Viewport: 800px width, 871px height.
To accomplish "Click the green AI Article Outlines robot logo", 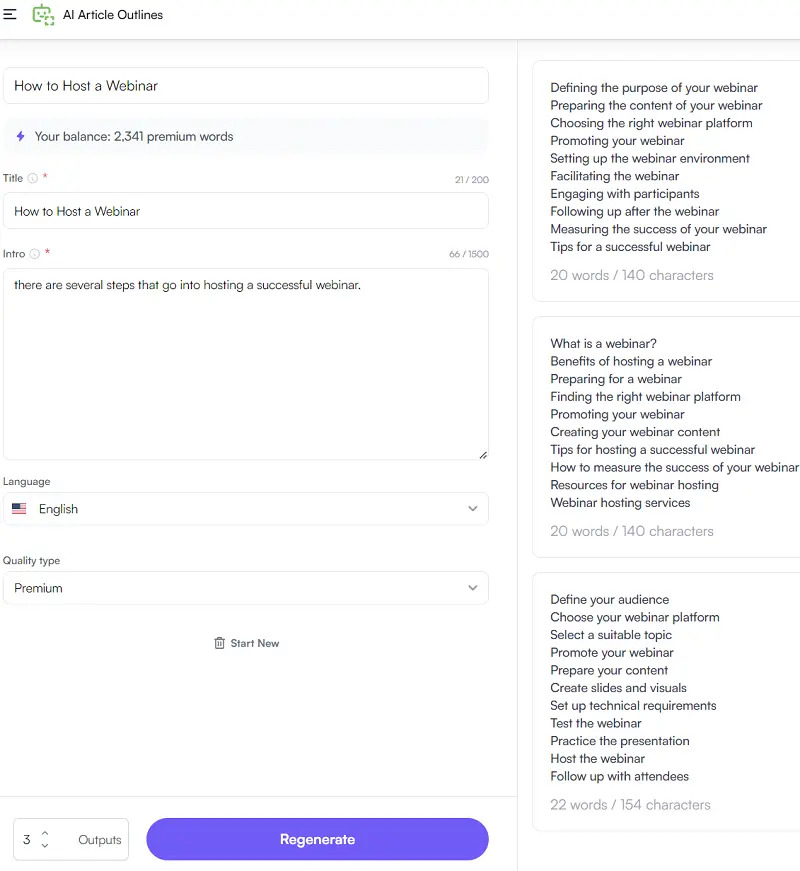I will click(x=43, y=15).
